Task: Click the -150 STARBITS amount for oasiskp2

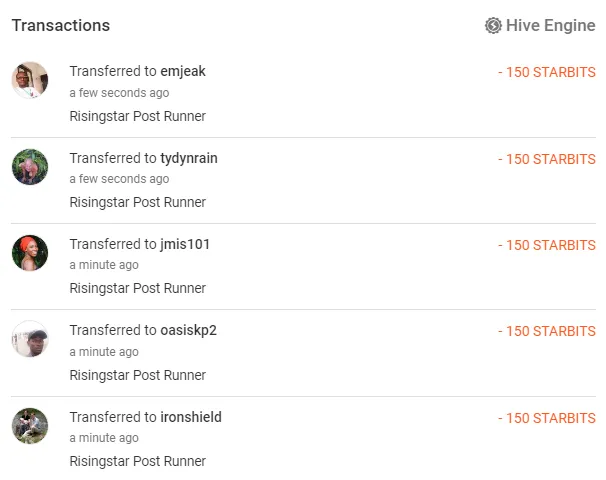Action: coord(546,331)
